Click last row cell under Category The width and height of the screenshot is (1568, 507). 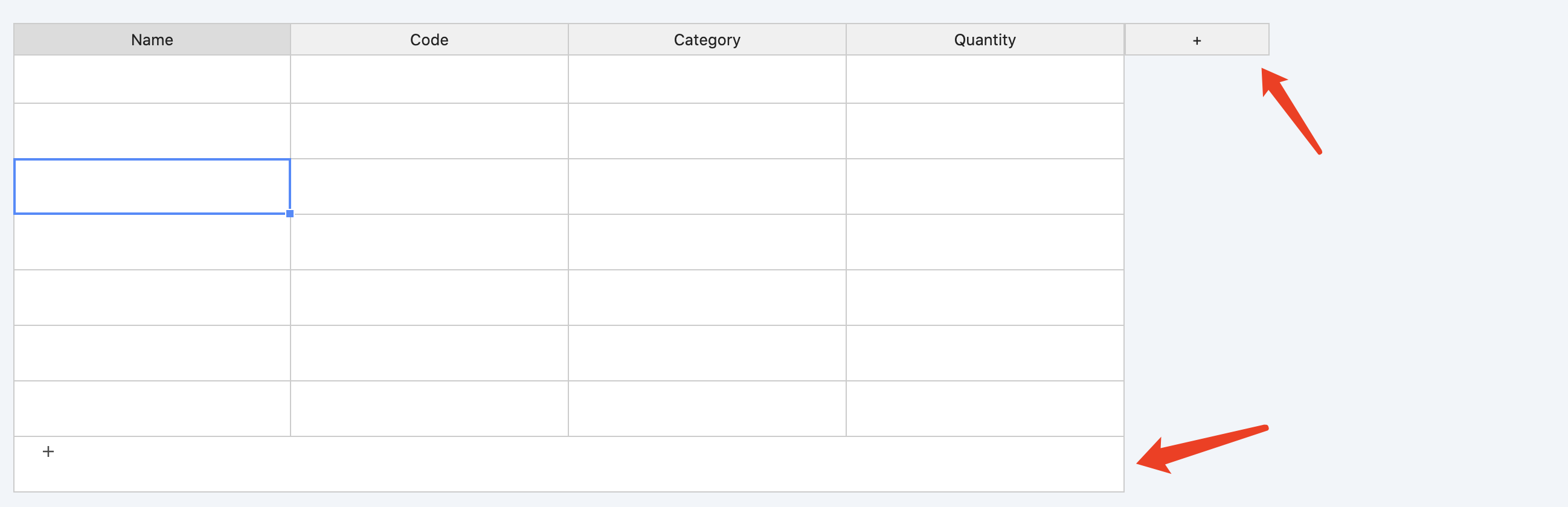707,409
